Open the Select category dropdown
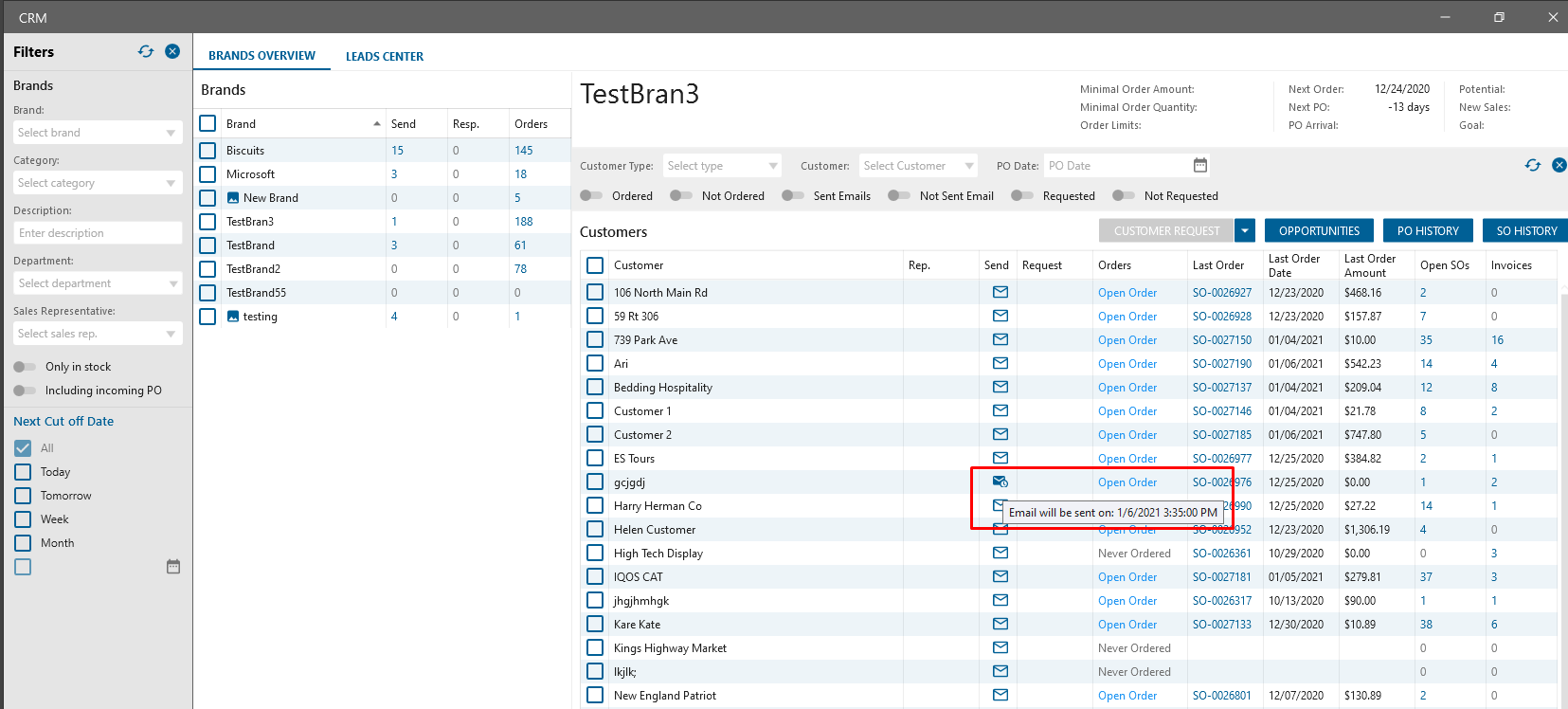 [98, 183]
